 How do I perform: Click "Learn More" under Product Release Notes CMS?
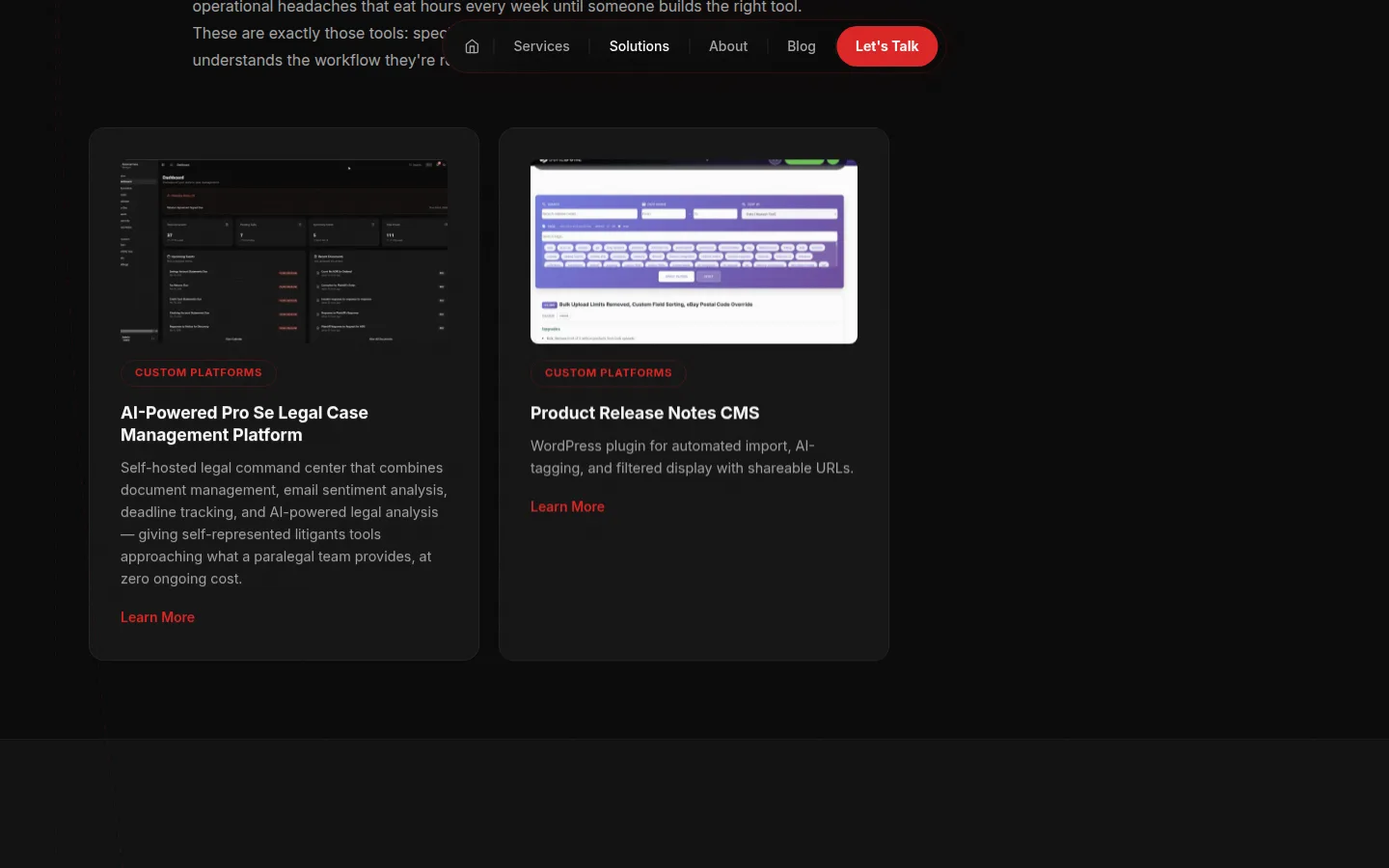coord(567,505)
